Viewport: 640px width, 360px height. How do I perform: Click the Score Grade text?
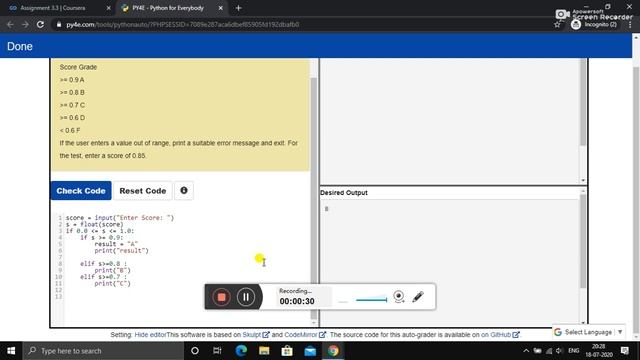coord(78,67)
